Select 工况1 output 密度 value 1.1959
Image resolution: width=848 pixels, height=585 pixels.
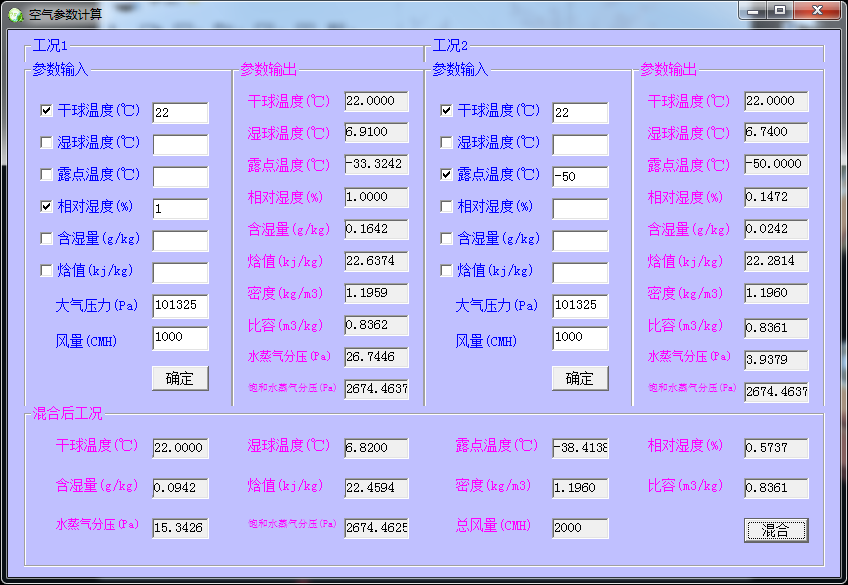(376, 293)
